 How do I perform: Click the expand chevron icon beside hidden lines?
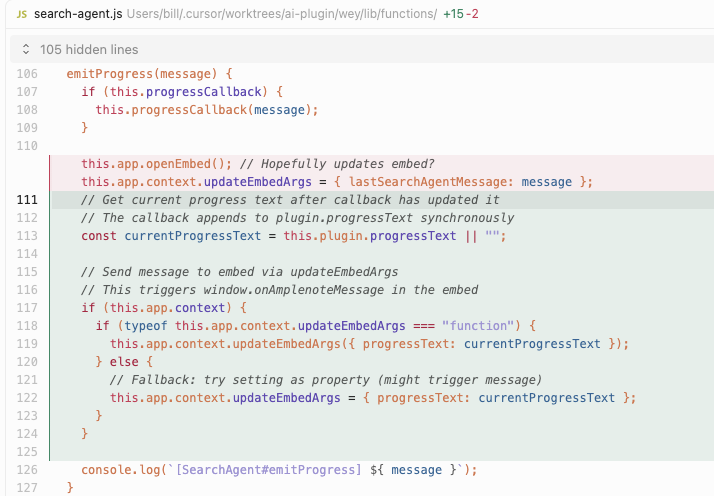26,49
